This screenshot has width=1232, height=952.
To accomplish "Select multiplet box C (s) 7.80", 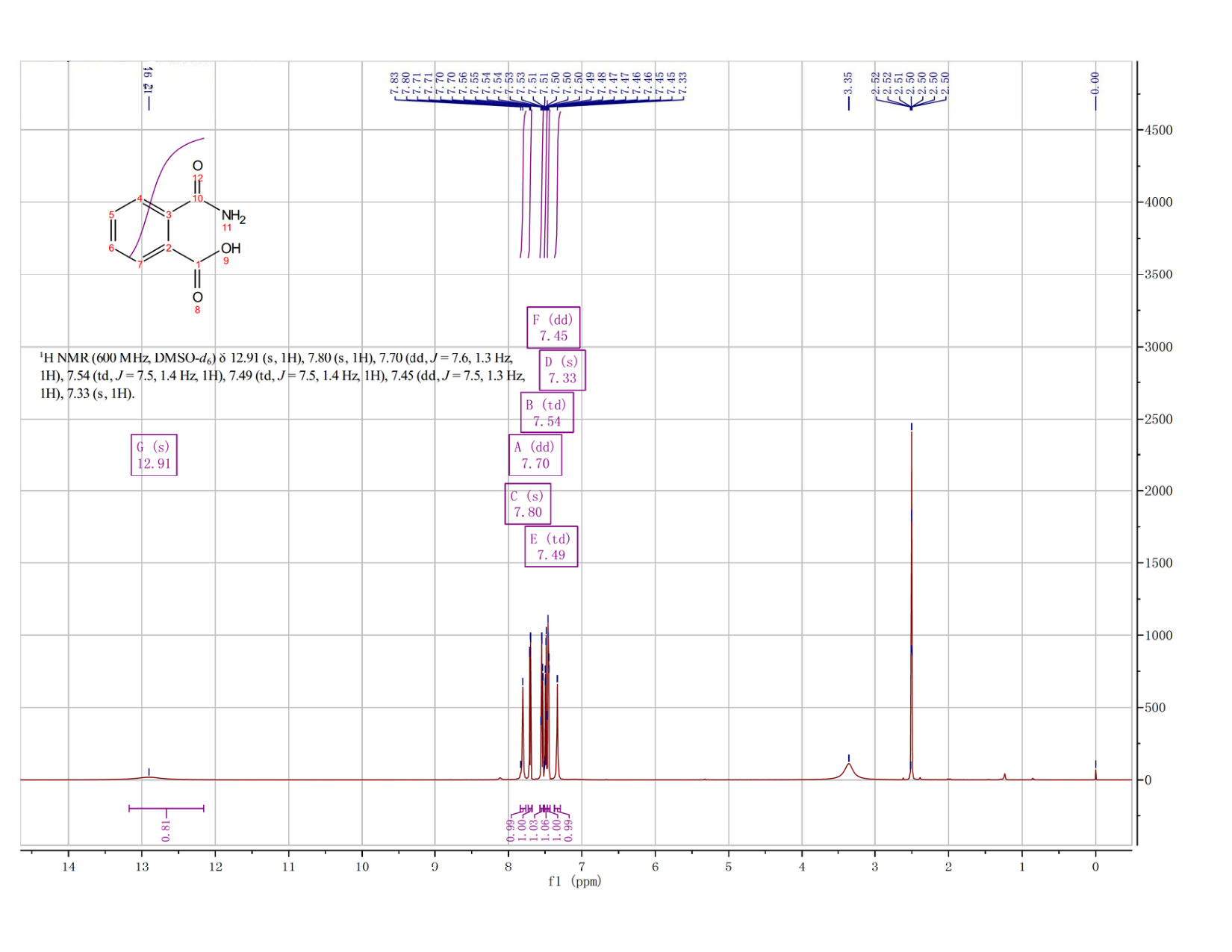I will coord(528,504).
